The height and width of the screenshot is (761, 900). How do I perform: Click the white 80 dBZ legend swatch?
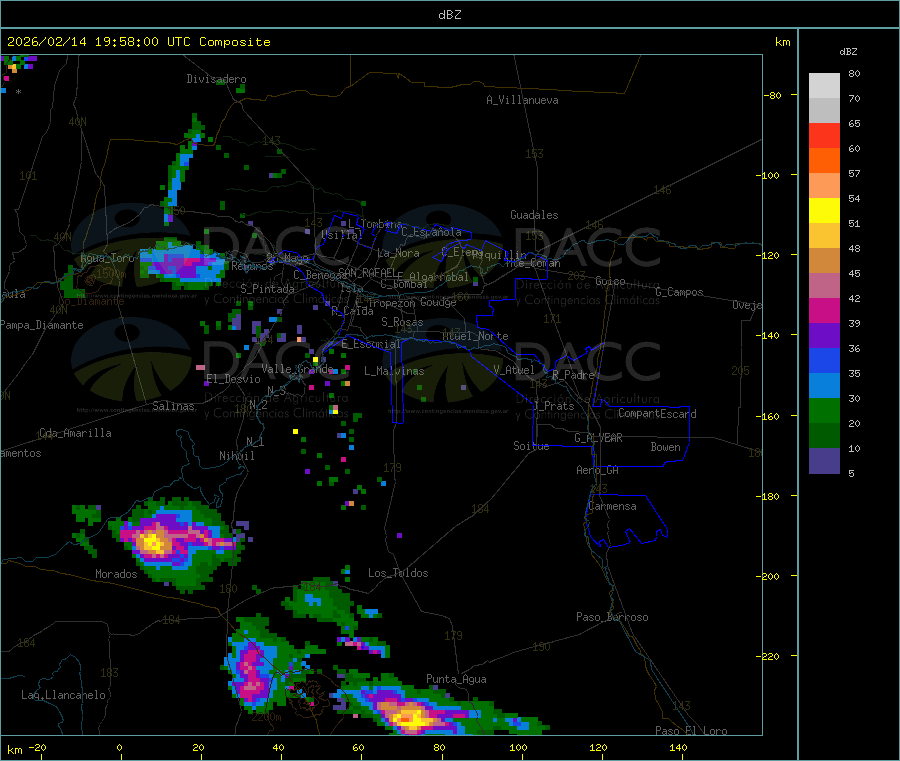[x=824, y=86]
